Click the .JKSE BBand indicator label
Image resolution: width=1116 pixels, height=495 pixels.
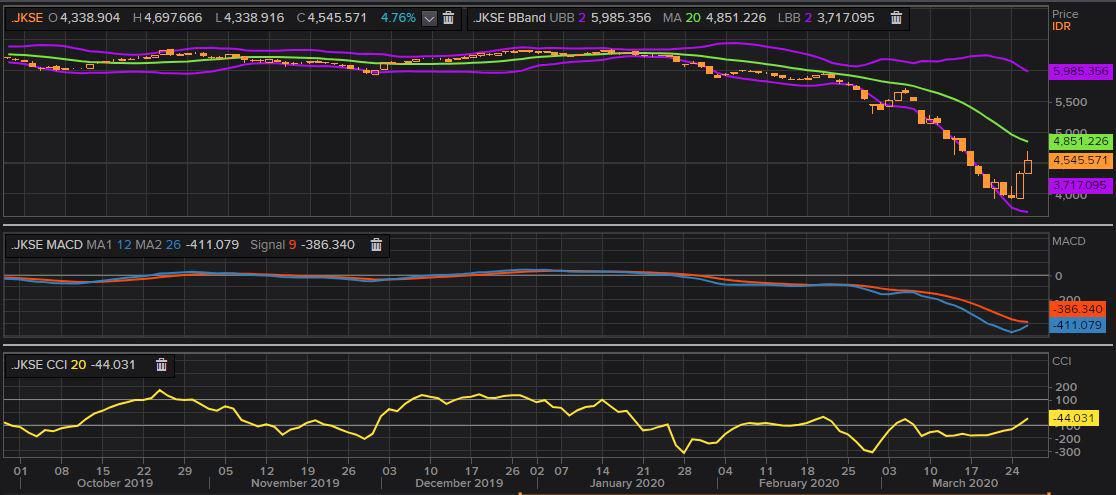click(509, 18)
